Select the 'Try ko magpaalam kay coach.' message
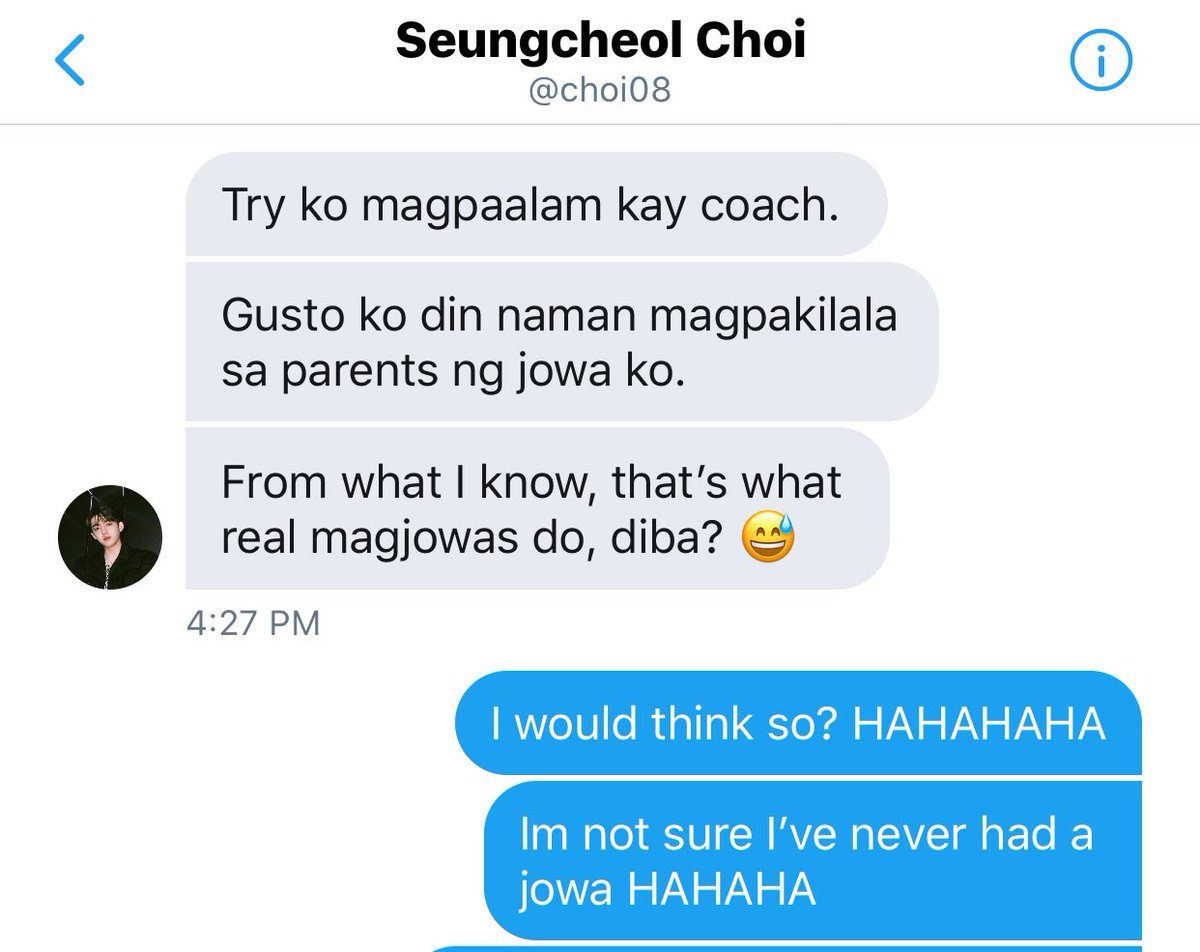Image resolution: width=1200 pixels, height=952 pixels. 536,204
